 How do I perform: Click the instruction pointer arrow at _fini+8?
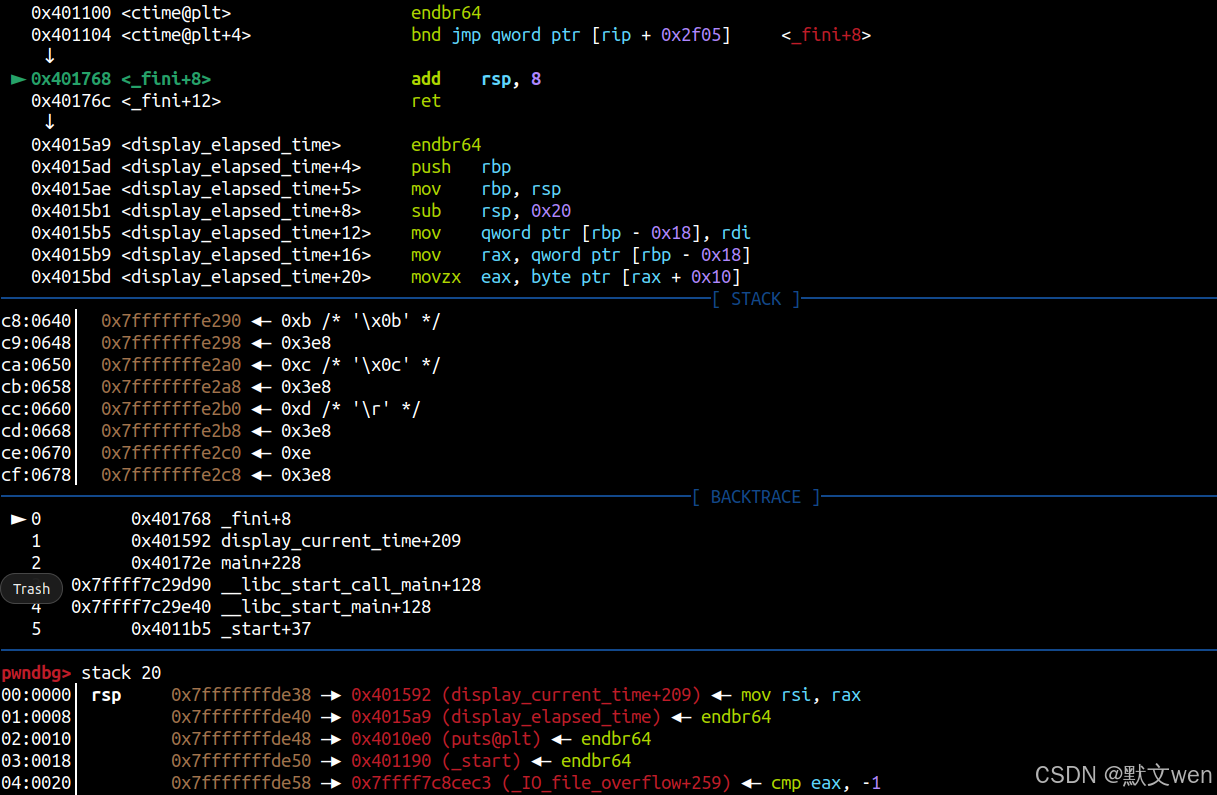click(18, 78)
